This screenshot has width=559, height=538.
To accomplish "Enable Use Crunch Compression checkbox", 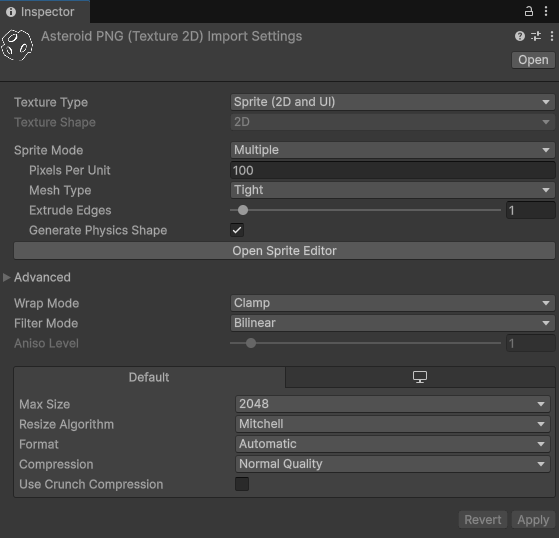I will [x=242, y=484].
